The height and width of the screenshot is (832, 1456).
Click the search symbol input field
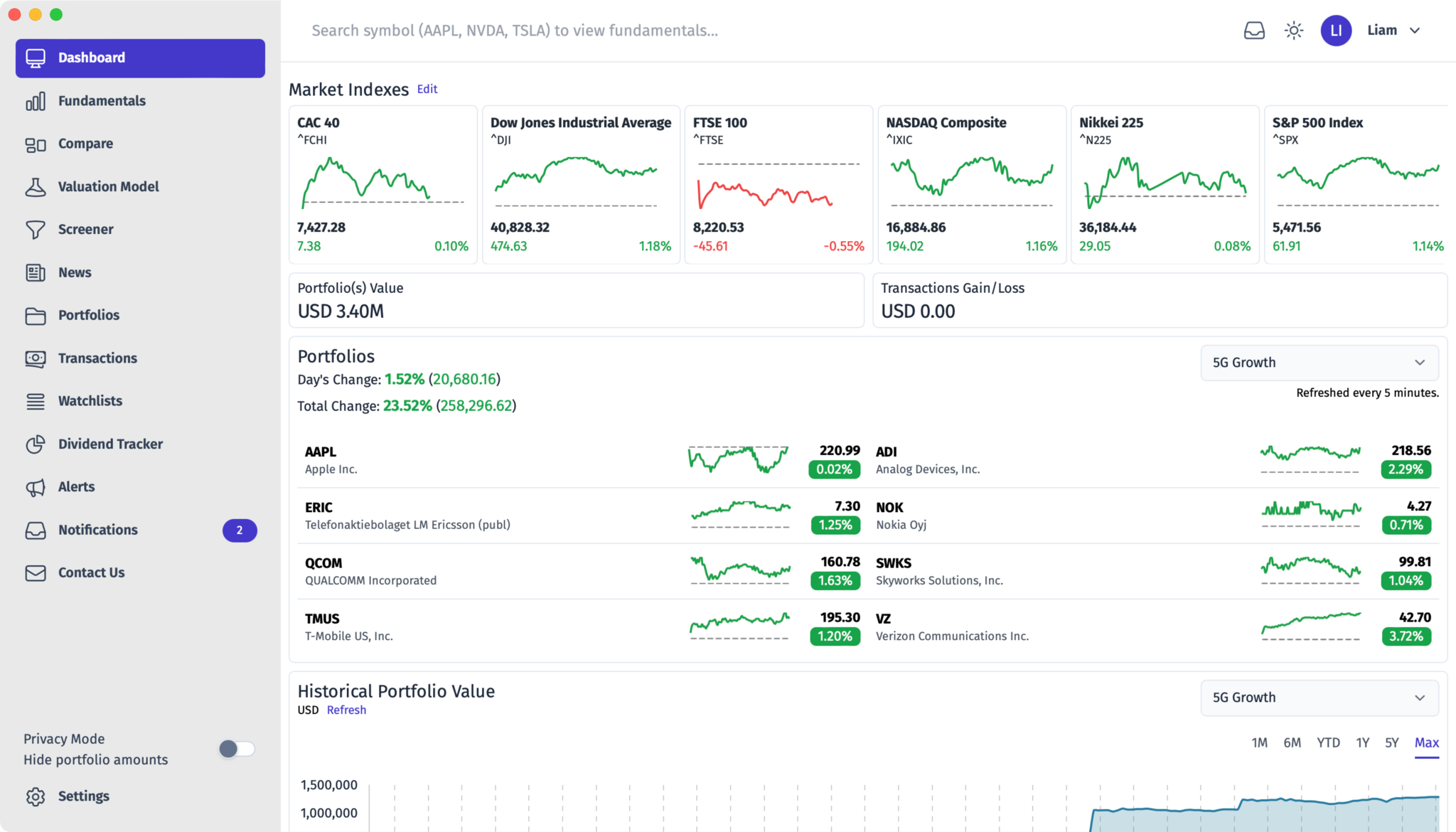point(768,31)
